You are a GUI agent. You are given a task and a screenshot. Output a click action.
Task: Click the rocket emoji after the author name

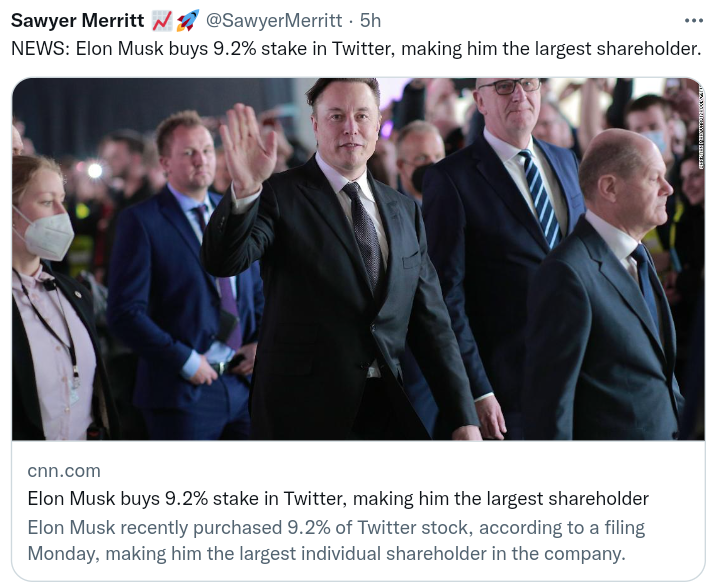tap(187, 20)
